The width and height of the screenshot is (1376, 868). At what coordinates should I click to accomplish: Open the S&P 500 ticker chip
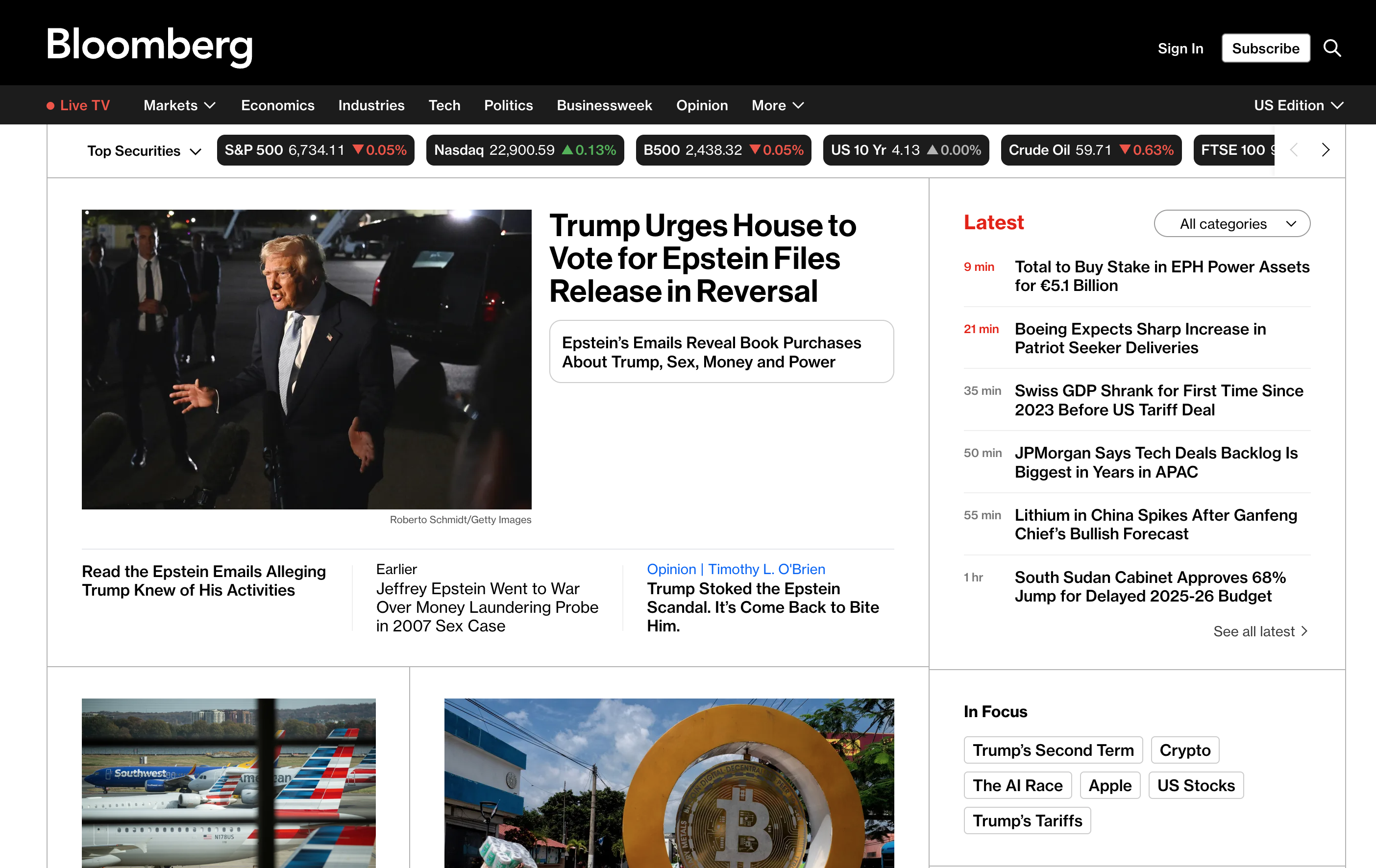click(x=316, y=150)
